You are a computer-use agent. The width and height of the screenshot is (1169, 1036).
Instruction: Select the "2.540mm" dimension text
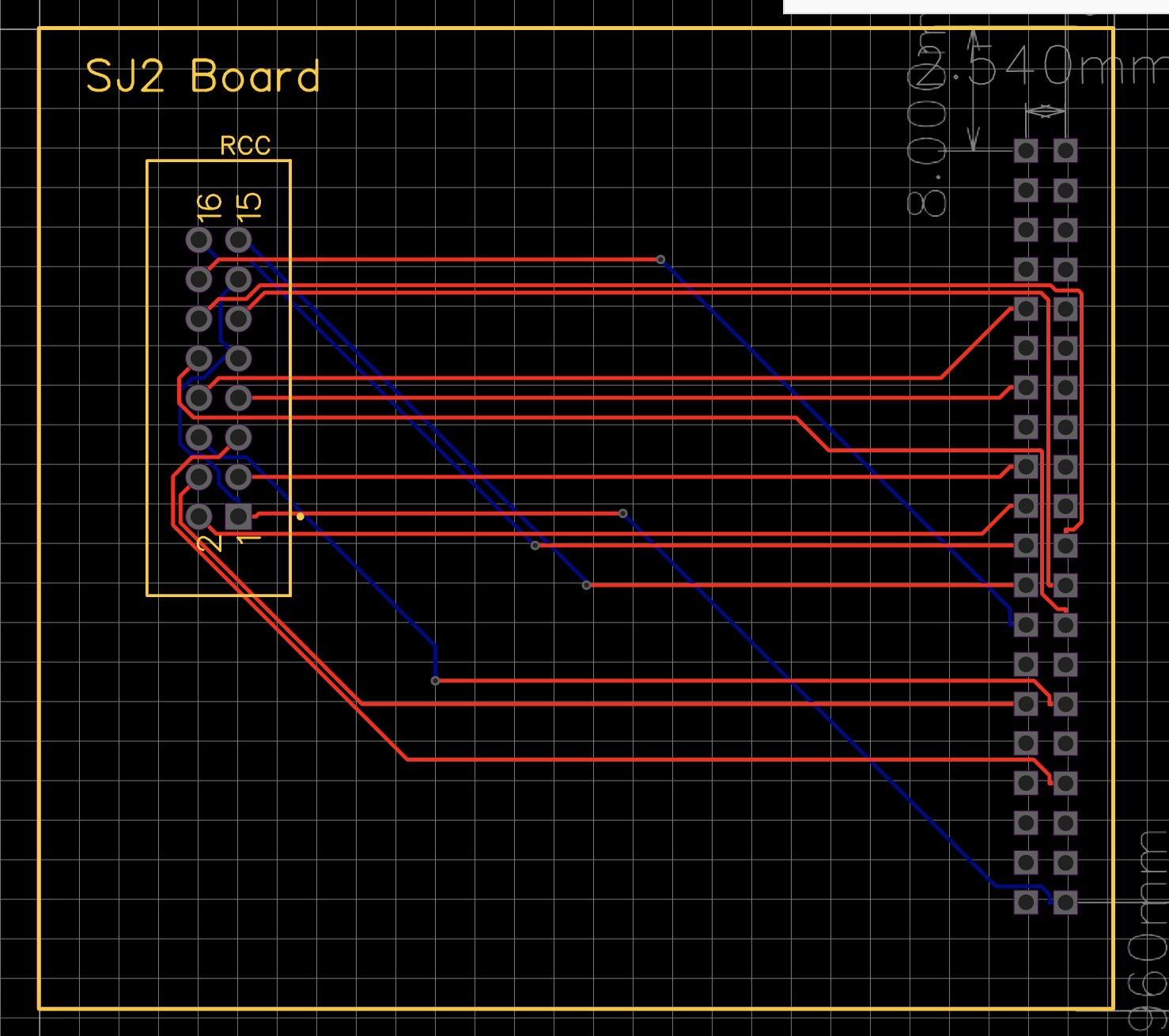pos(1042,65)
